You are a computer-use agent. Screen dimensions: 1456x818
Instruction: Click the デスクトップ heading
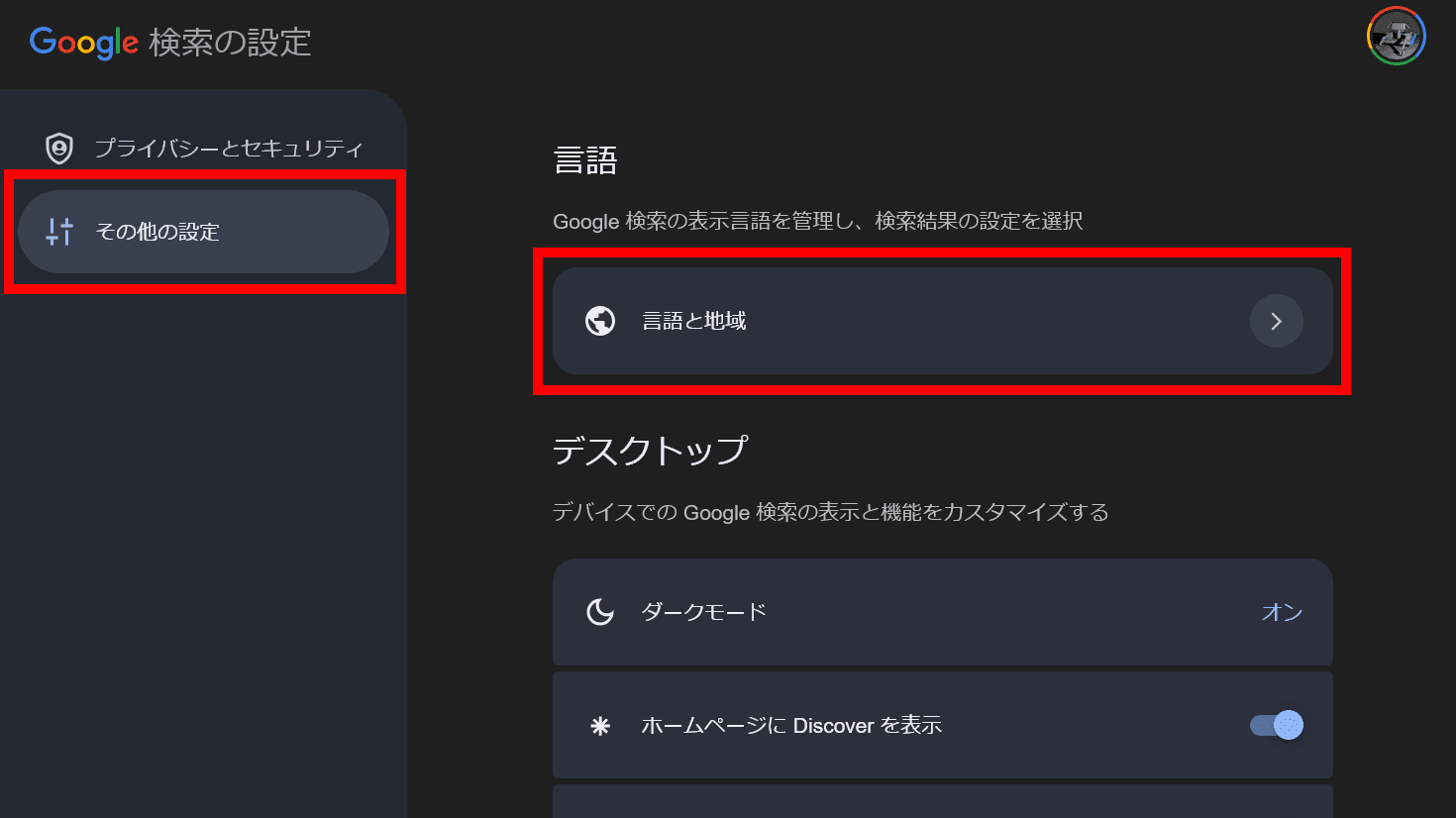[x=650, y=451]
